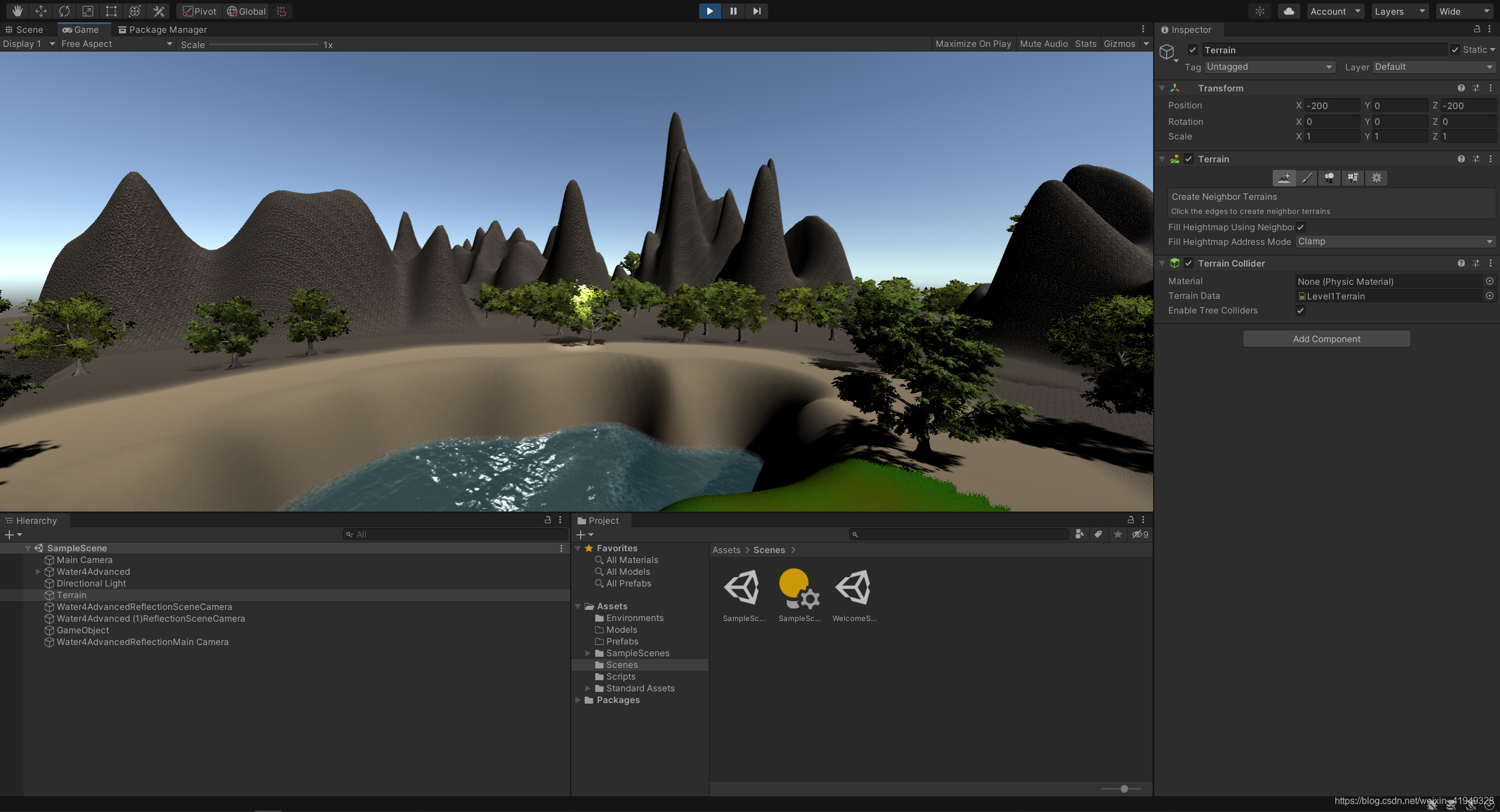Image resolution: width=1500 pixels, height=812 pixels.
Task: Click search by label icon in Project
Action: [x=1098, y=534]
